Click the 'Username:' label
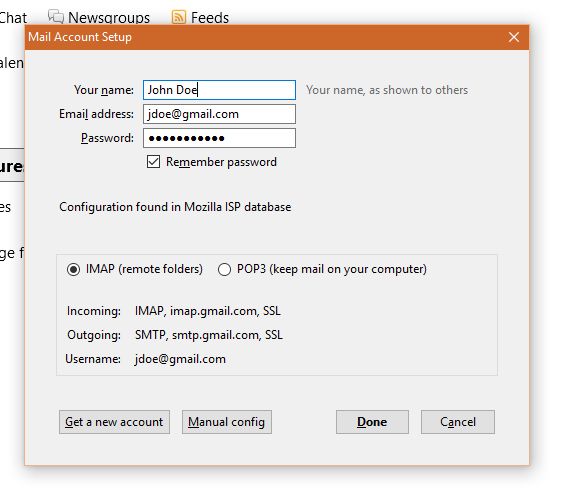The width and height of the screenshot is (561, 499). coord(93,359)
